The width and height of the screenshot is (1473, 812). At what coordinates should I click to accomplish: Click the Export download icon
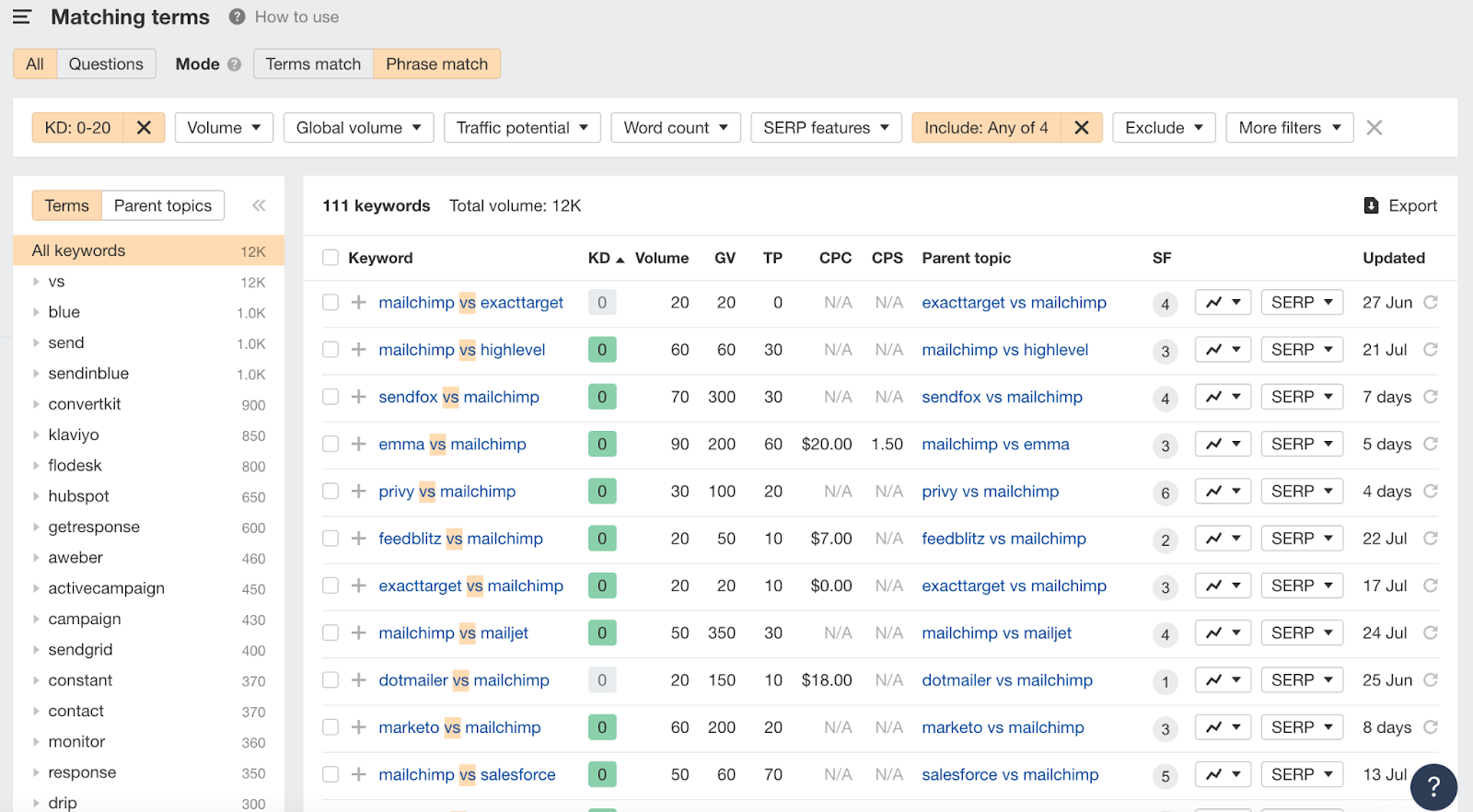1371,205
